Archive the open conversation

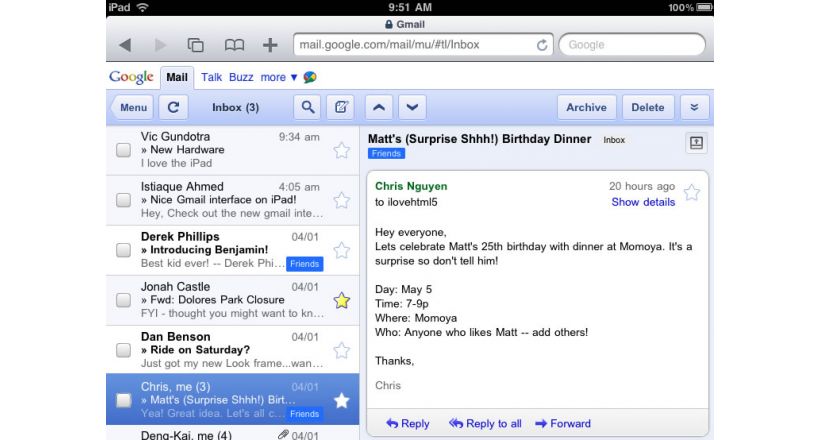pyautogui.click(x=587, y=107)
